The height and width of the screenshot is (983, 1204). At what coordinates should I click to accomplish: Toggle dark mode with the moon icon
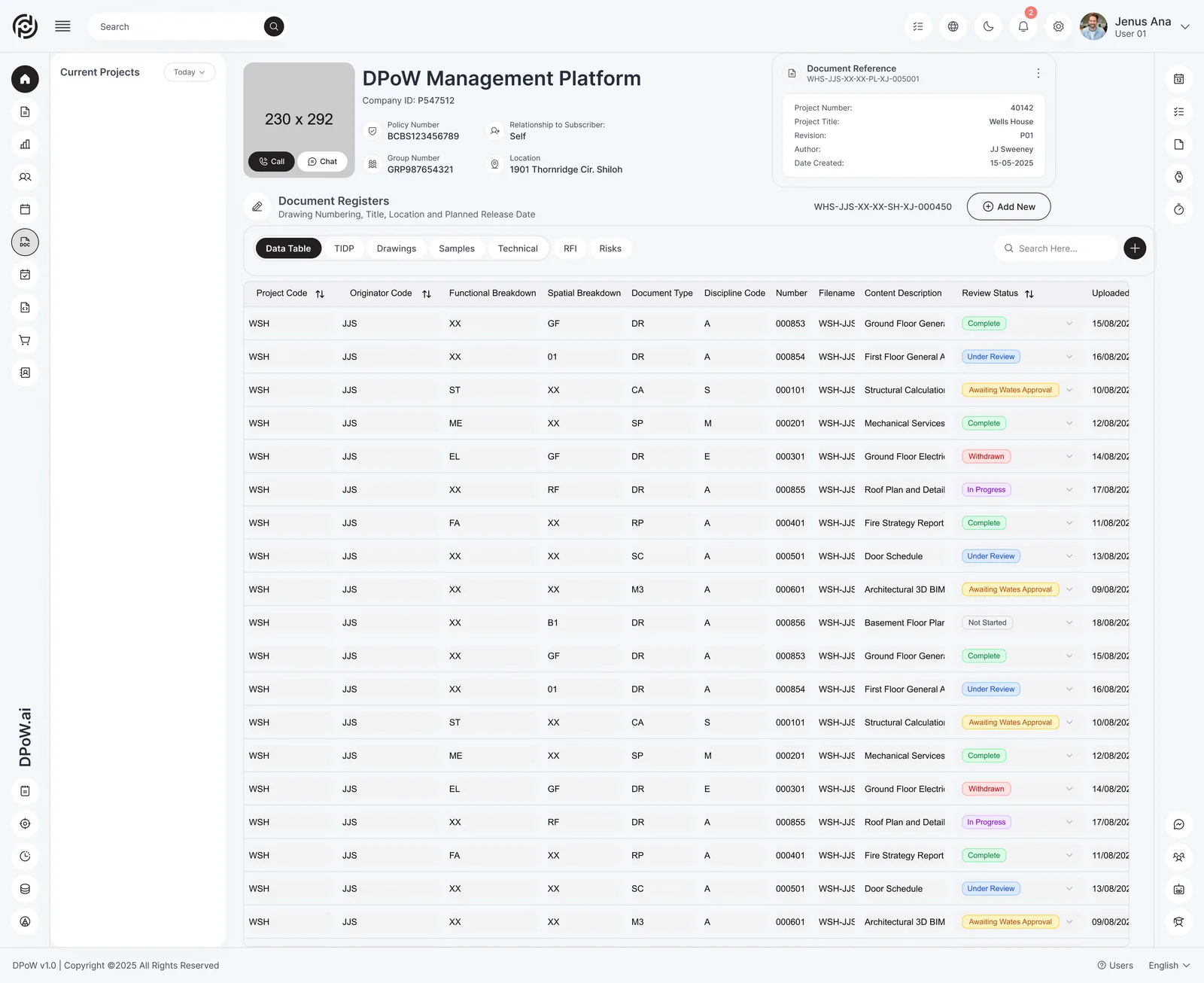tap(989, 26)
